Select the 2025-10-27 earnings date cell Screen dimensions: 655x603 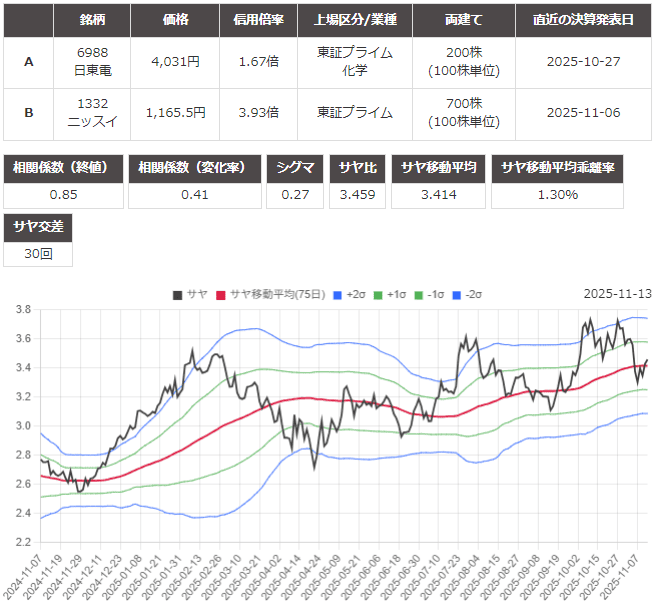pos(583,61)
